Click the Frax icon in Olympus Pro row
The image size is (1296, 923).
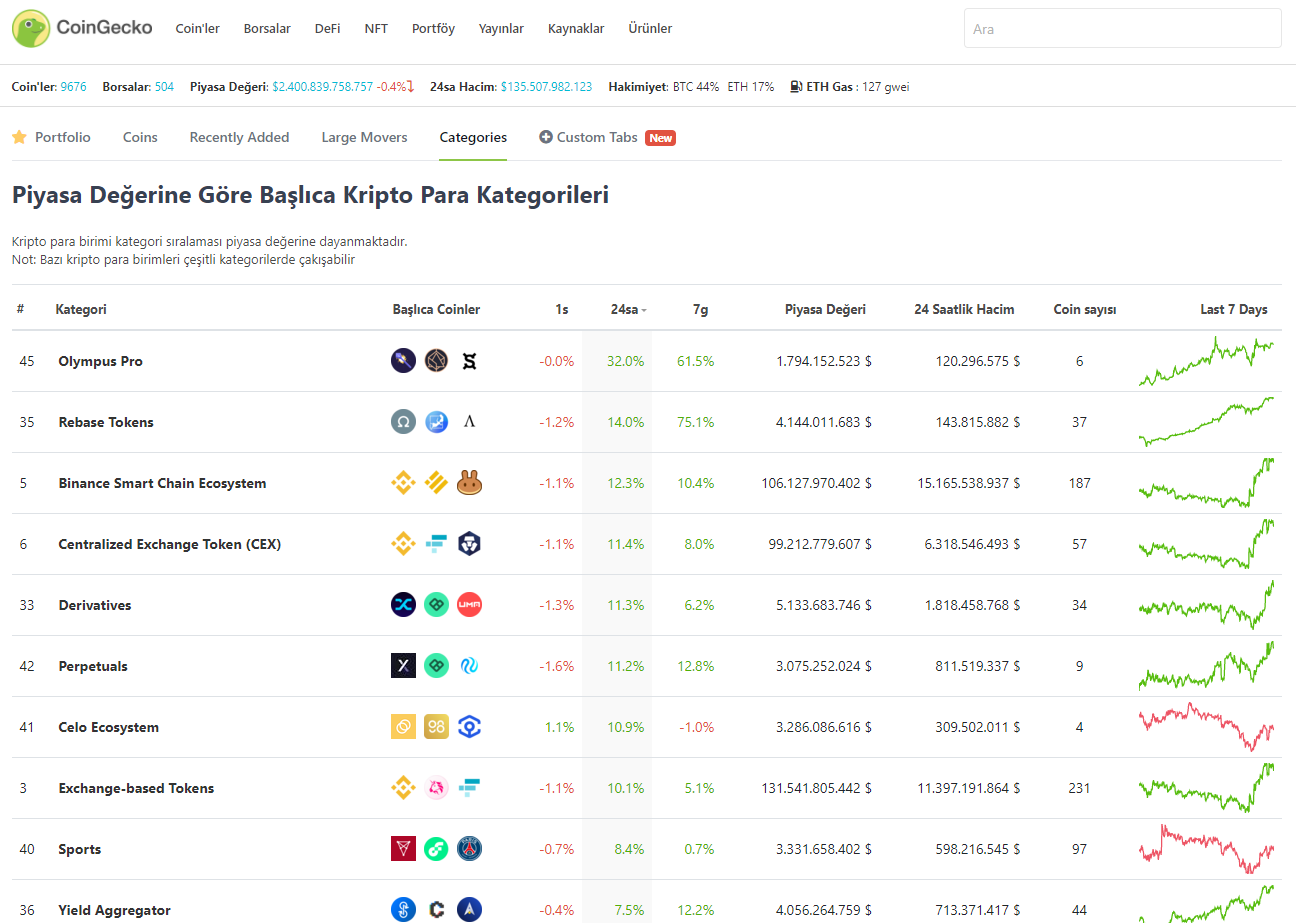pyautogui.click(x=470, y=361)
